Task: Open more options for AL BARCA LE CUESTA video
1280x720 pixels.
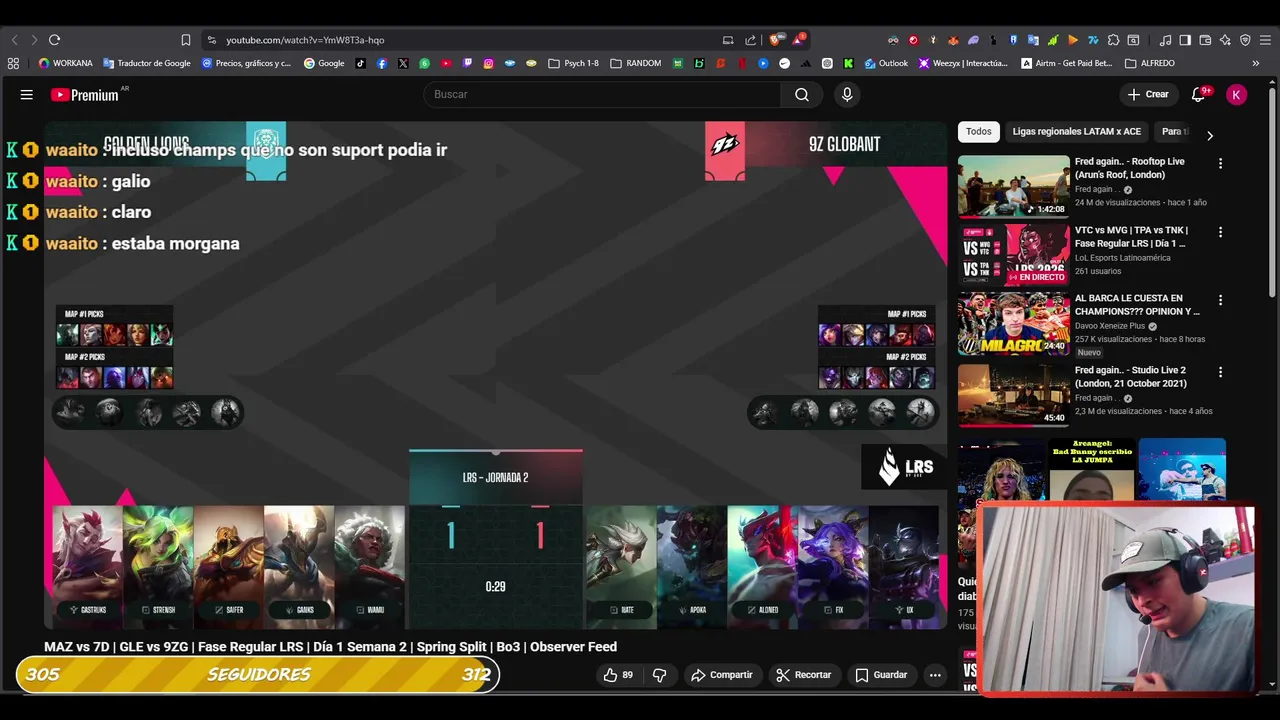Action: 1220,300
